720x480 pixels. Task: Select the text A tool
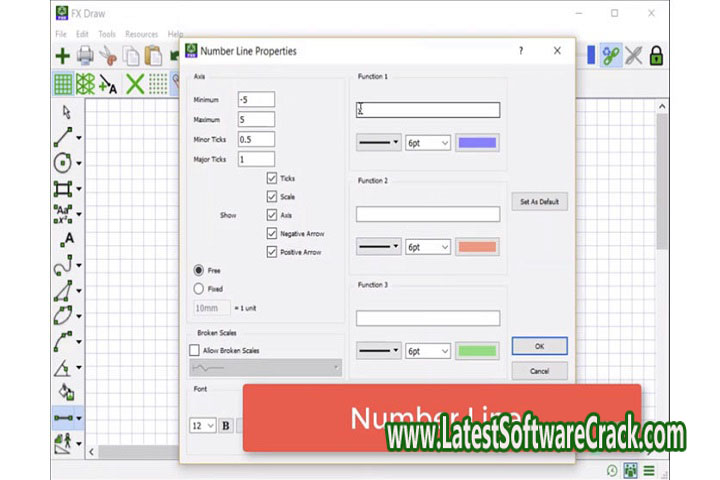coord(67,238)
